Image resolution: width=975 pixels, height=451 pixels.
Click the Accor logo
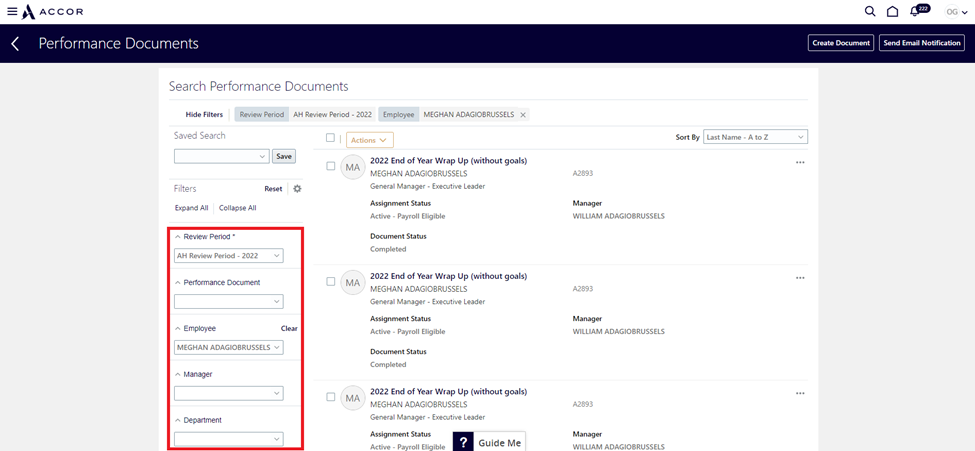click(53, 11)
